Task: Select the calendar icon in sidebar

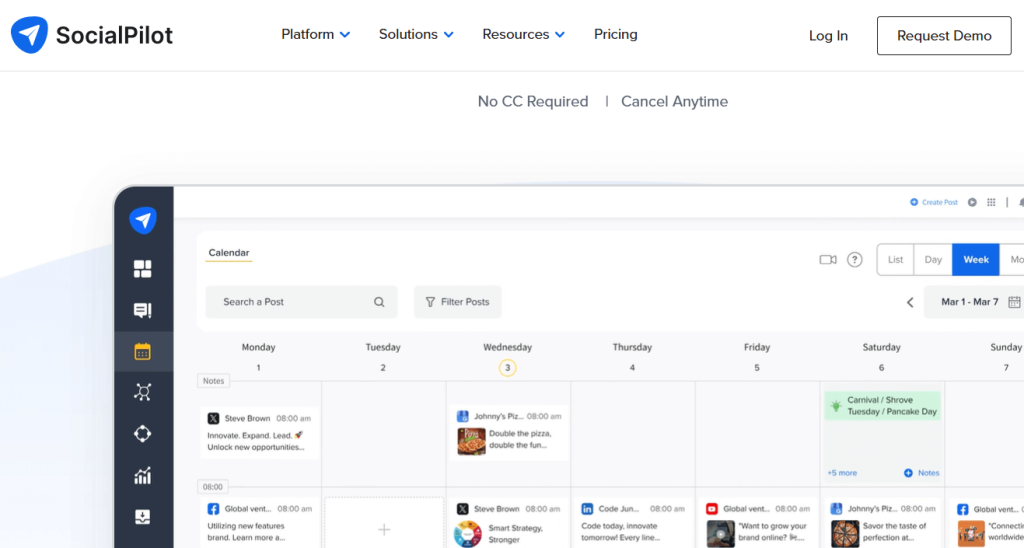Action: pos(142,351)
